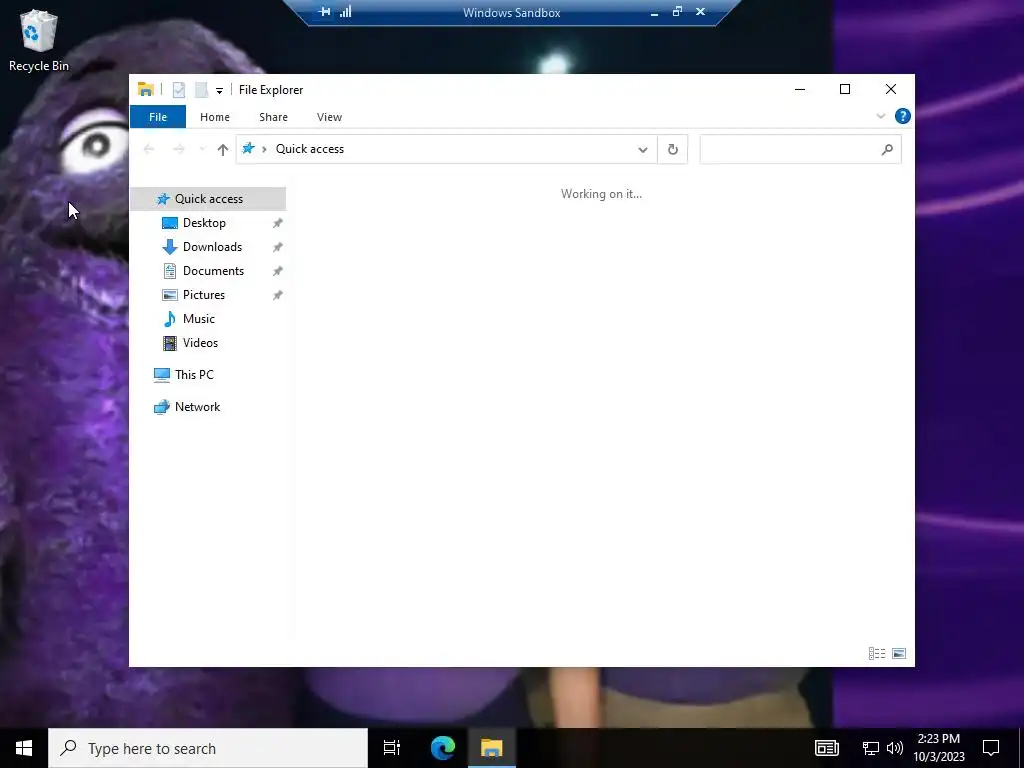The width and height of the screenshot is (1024, 768).
Task: Go up one level with the Up arrow
Action: pos(223,150)
